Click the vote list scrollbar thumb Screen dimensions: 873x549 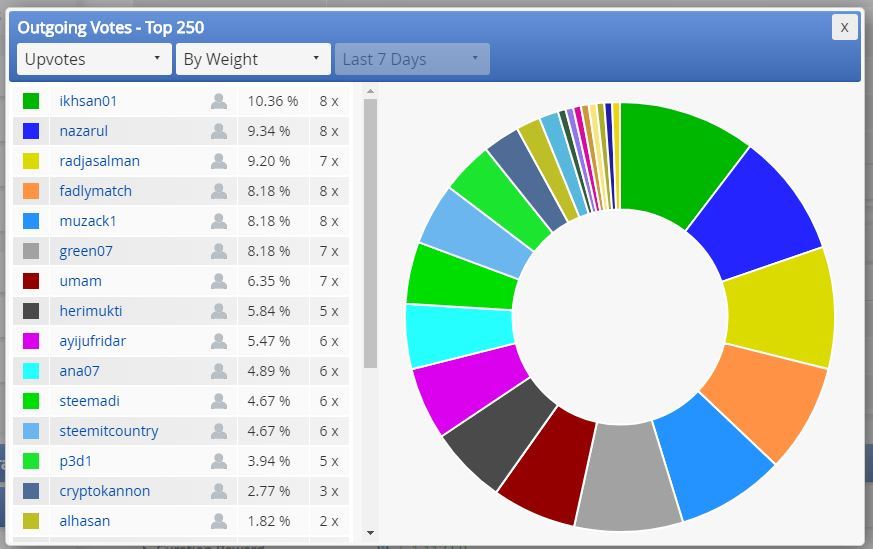(370, 234)
